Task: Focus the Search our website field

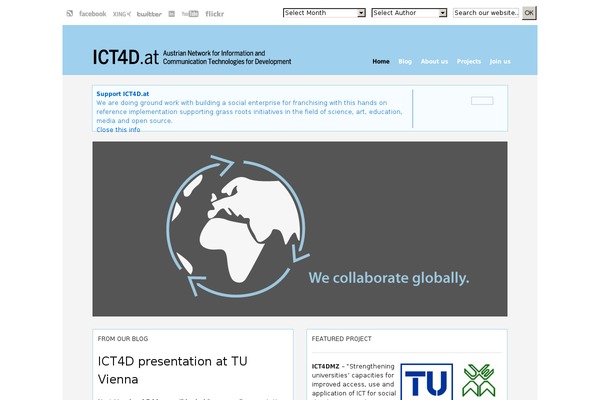Action: point(486,13)
